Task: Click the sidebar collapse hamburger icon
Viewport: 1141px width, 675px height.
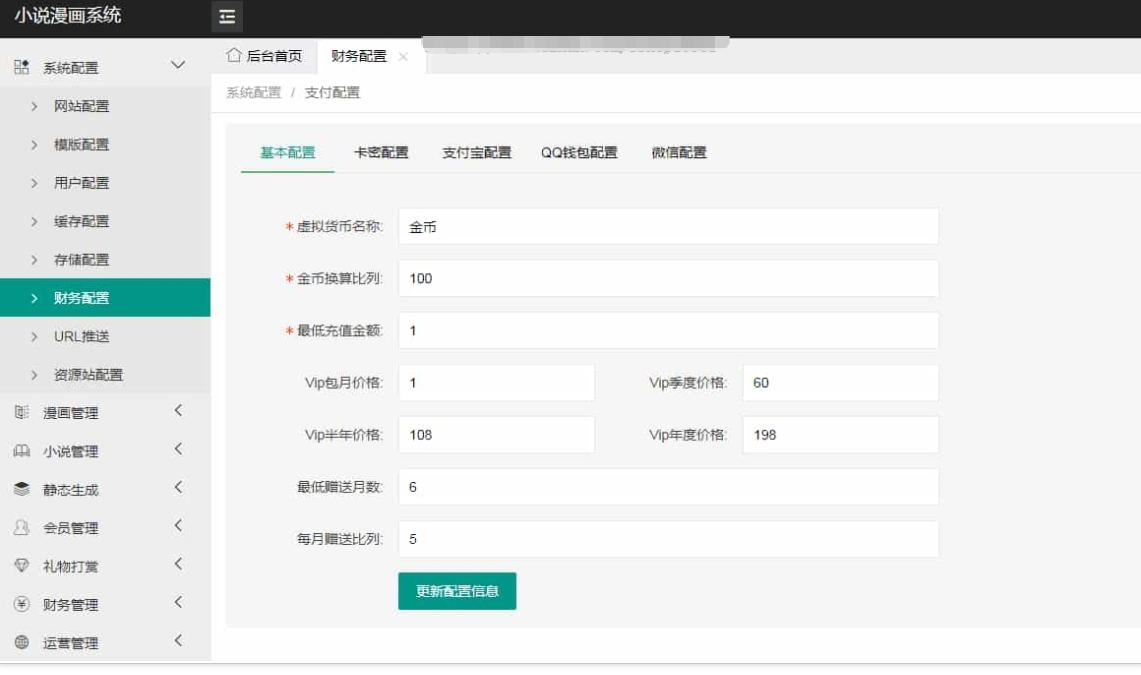Action: point(227,17)
